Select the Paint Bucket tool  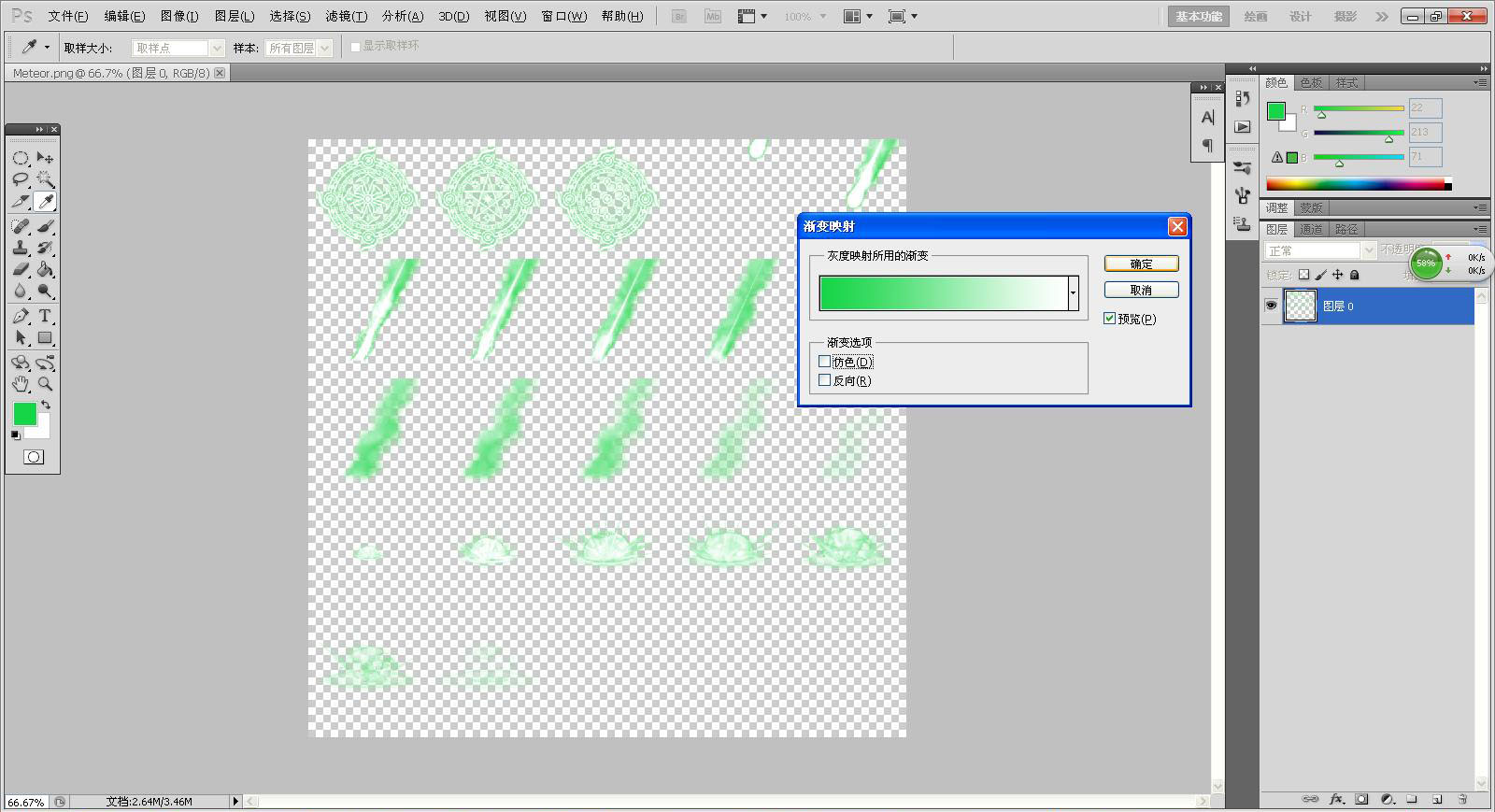pos(45,269)
